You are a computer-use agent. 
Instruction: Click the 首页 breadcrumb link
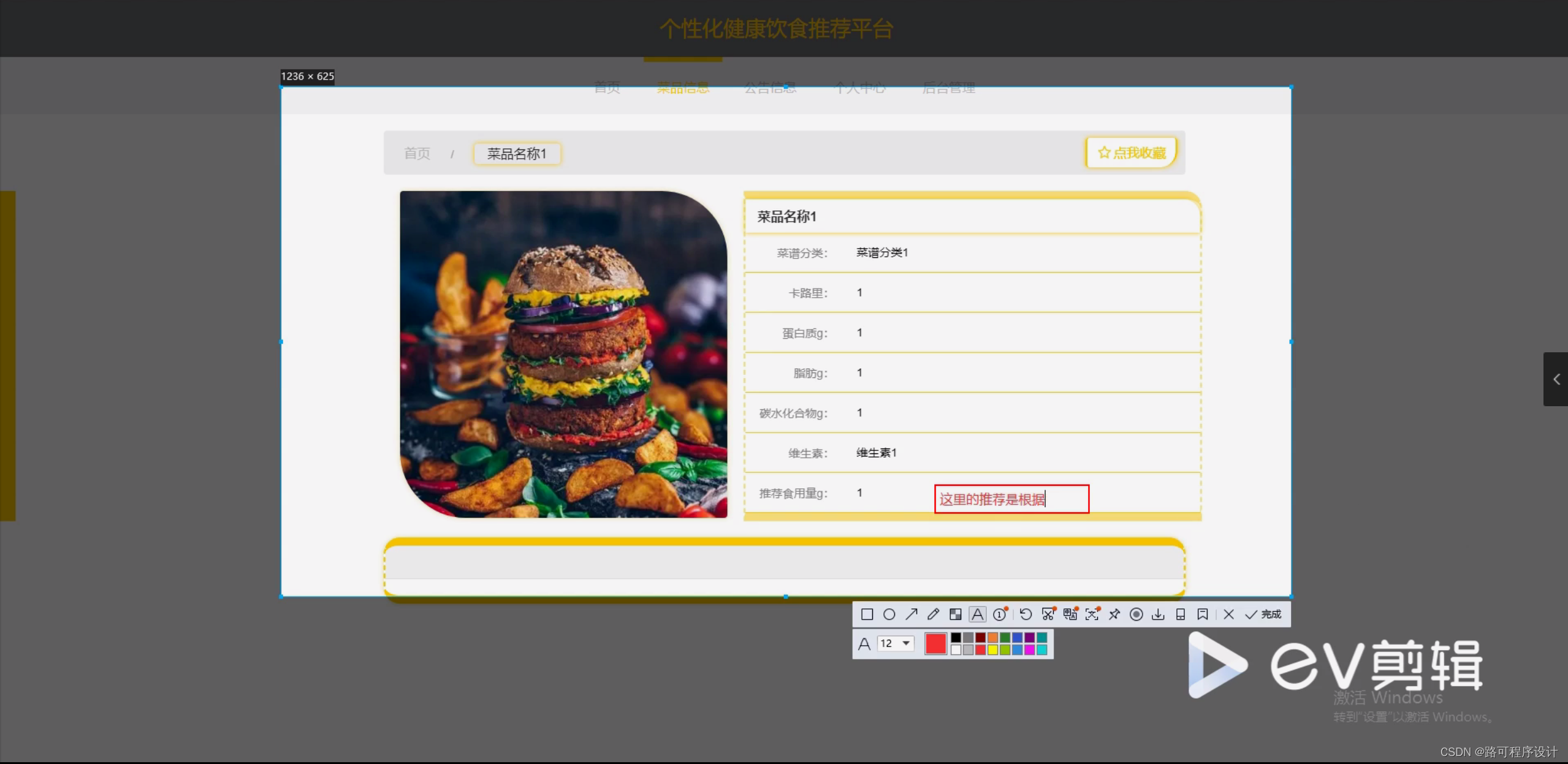(x=417, y=153)
